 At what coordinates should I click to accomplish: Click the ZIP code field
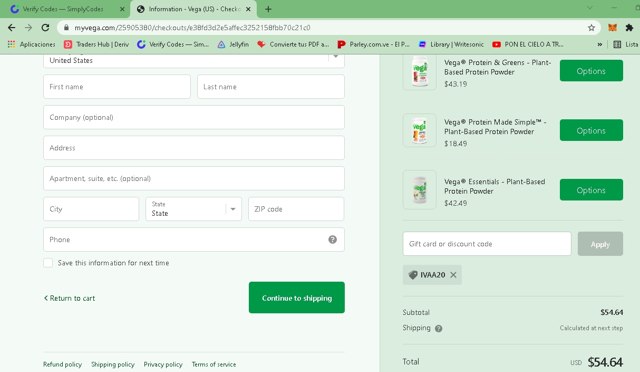point(296,209)
